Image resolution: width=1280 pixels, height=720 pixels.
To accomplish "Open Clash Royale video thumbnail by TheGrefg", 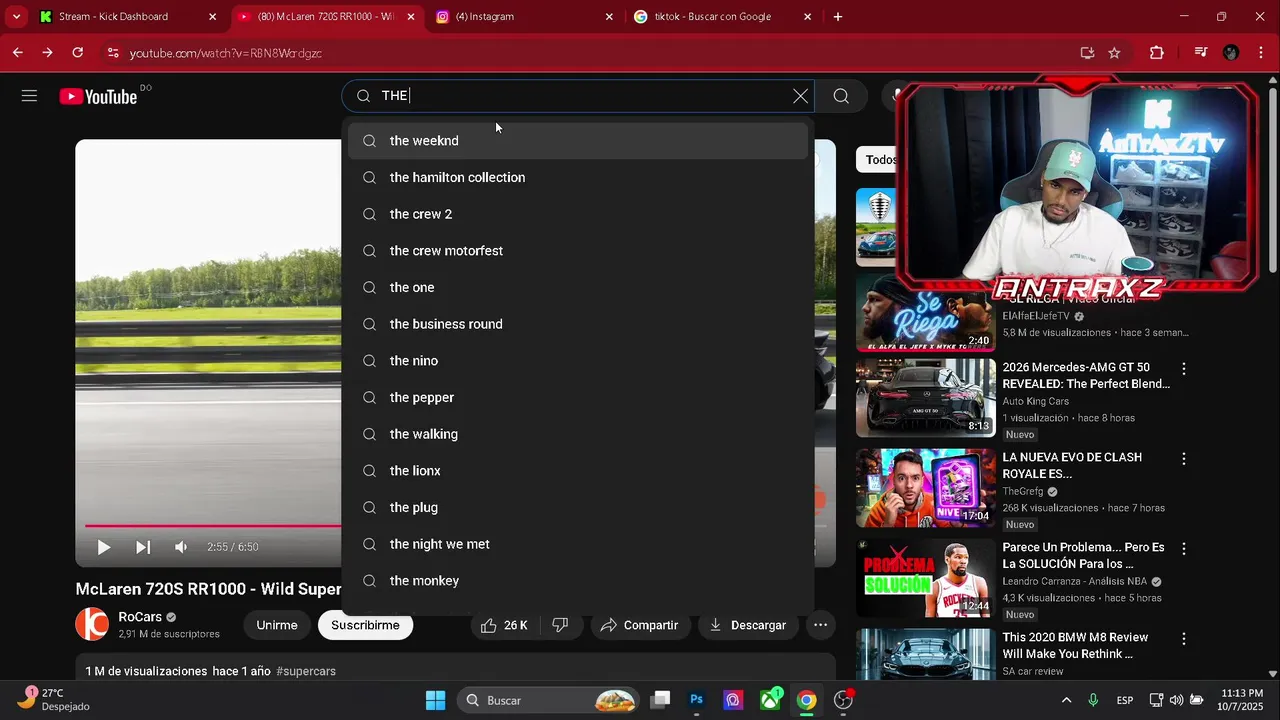I will (925, 487).
